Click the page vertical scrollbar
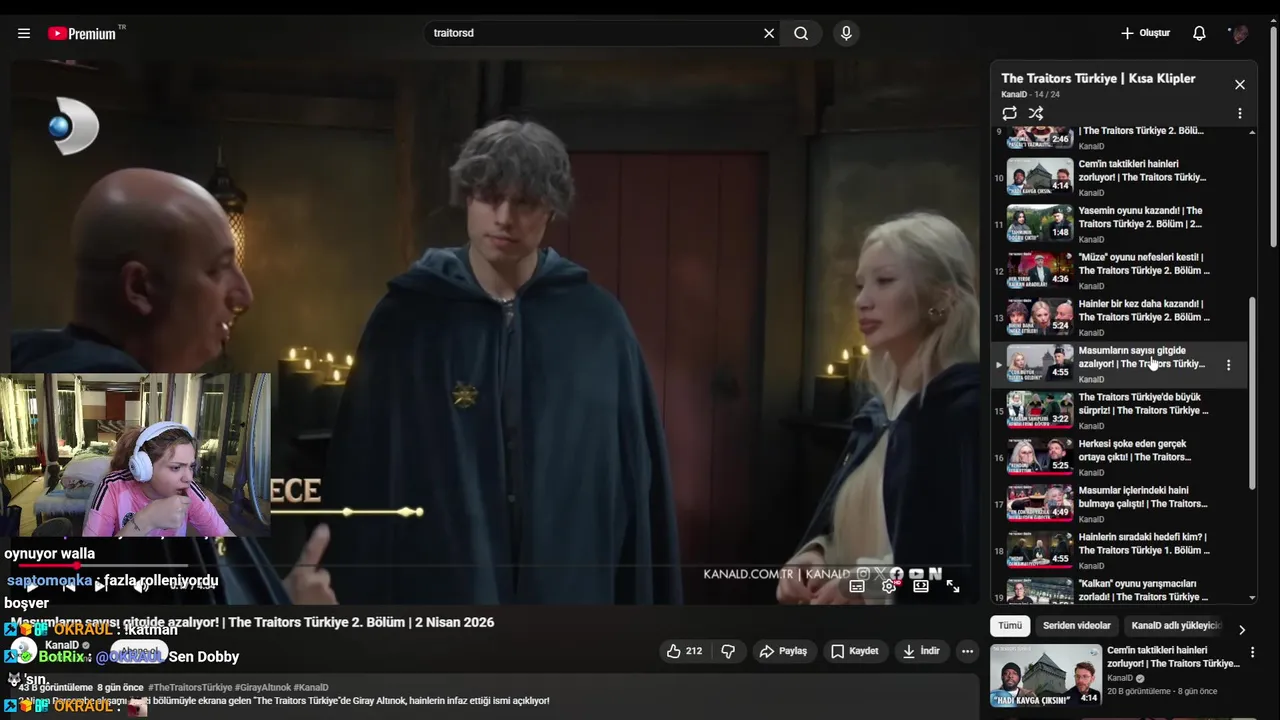This screenshot has width=1280, height=720. tap(1273, 135)
